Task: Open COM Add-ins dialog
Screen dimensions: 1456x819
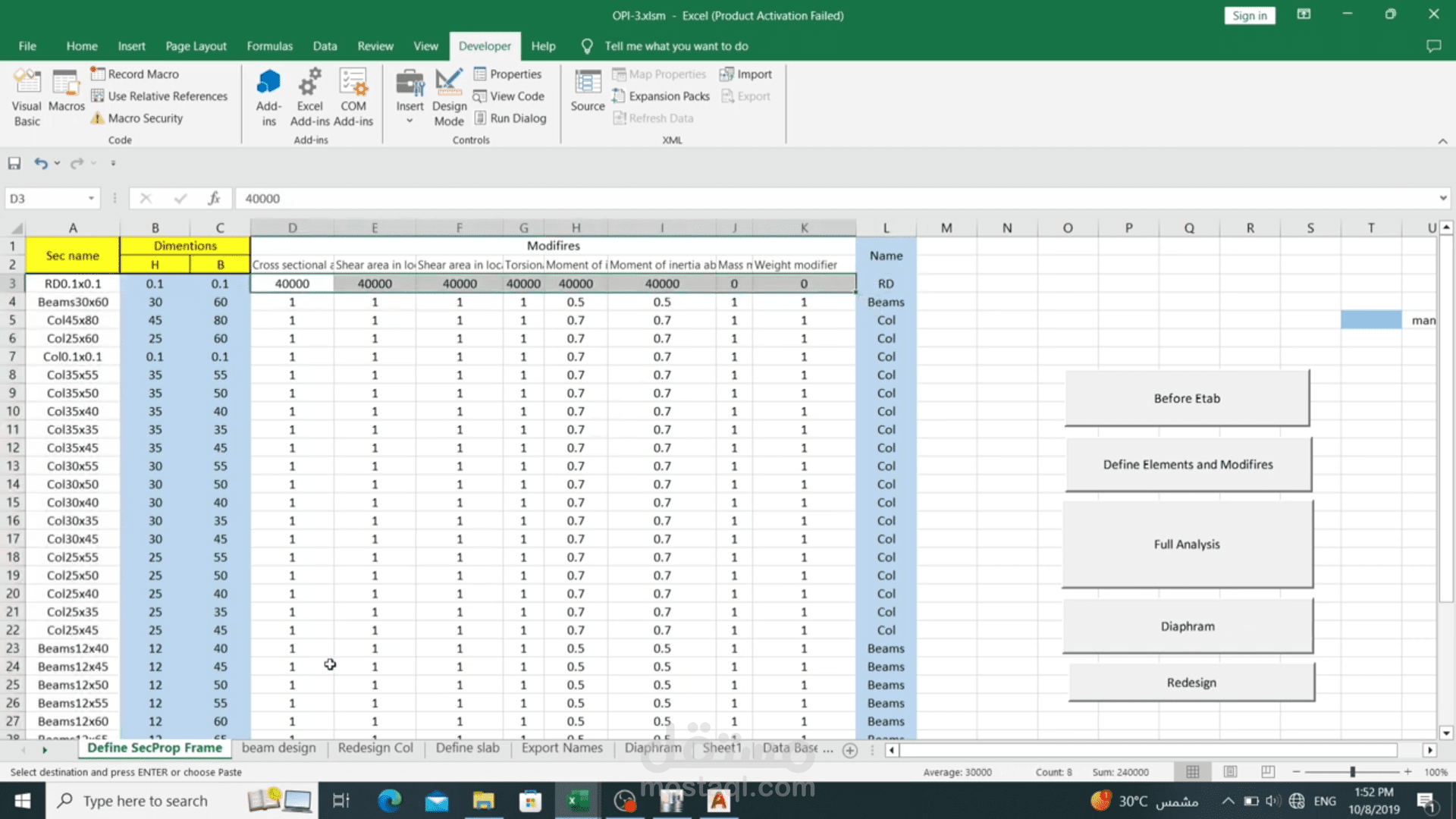Action: point(353,97)
